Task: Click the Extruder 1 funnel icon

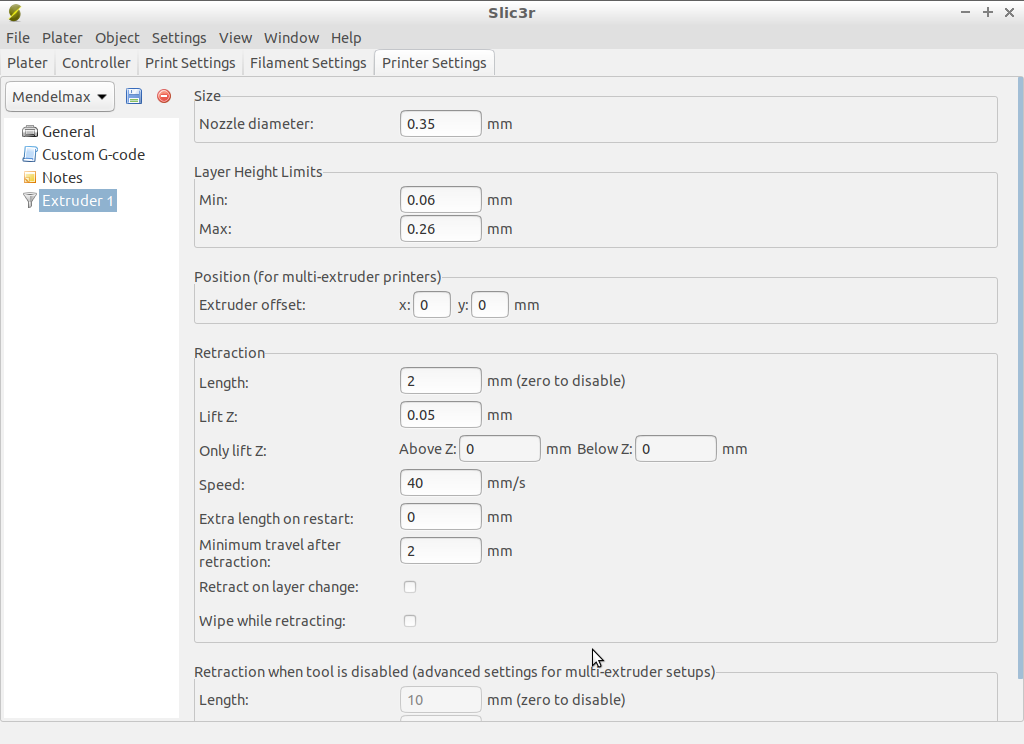Action: pyautogui.click(x=29, y=200)
